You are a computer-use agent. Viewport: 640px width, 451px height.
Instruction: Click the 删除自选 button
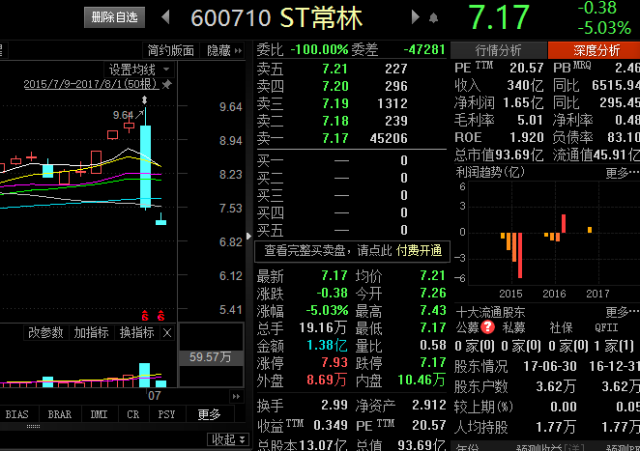pyautogui.click(x=114, y=17)
